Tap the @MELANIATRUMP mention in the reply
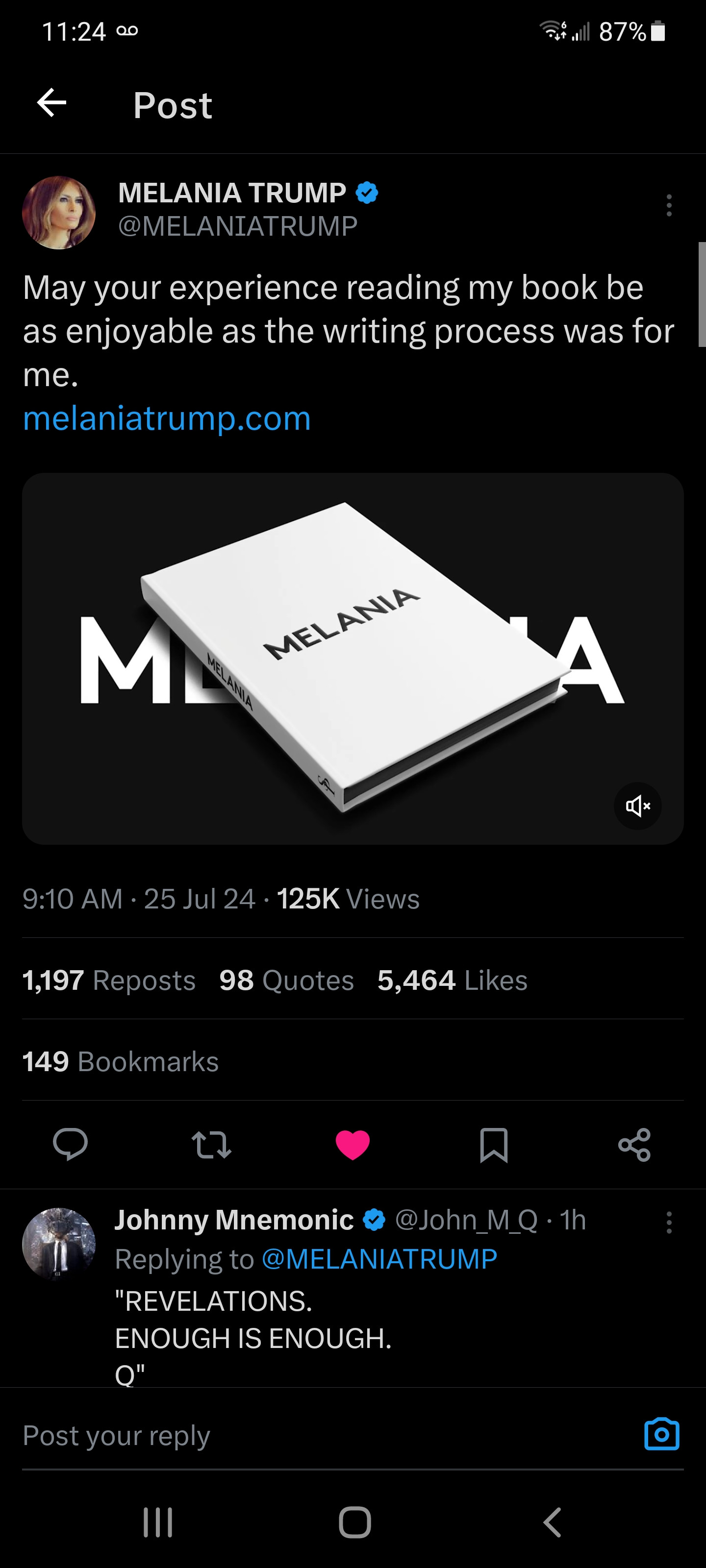This screenshot has height=1568, width=706. (379, 1259)
